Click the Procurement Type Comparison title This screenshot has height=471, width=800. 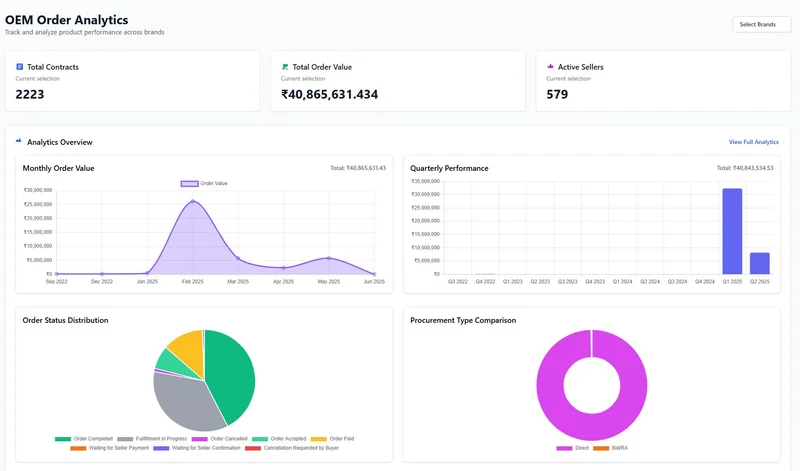463,320
